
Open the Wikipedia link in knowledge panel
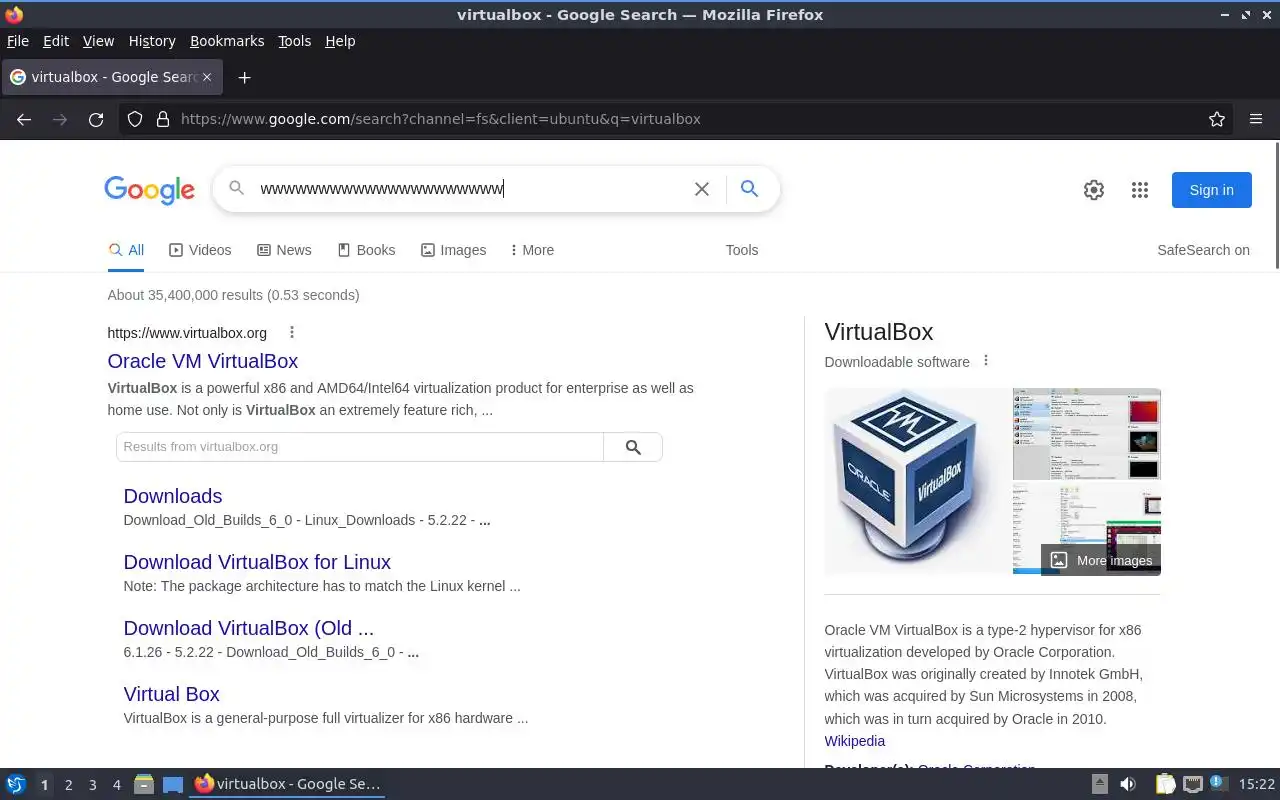(855, 741)
